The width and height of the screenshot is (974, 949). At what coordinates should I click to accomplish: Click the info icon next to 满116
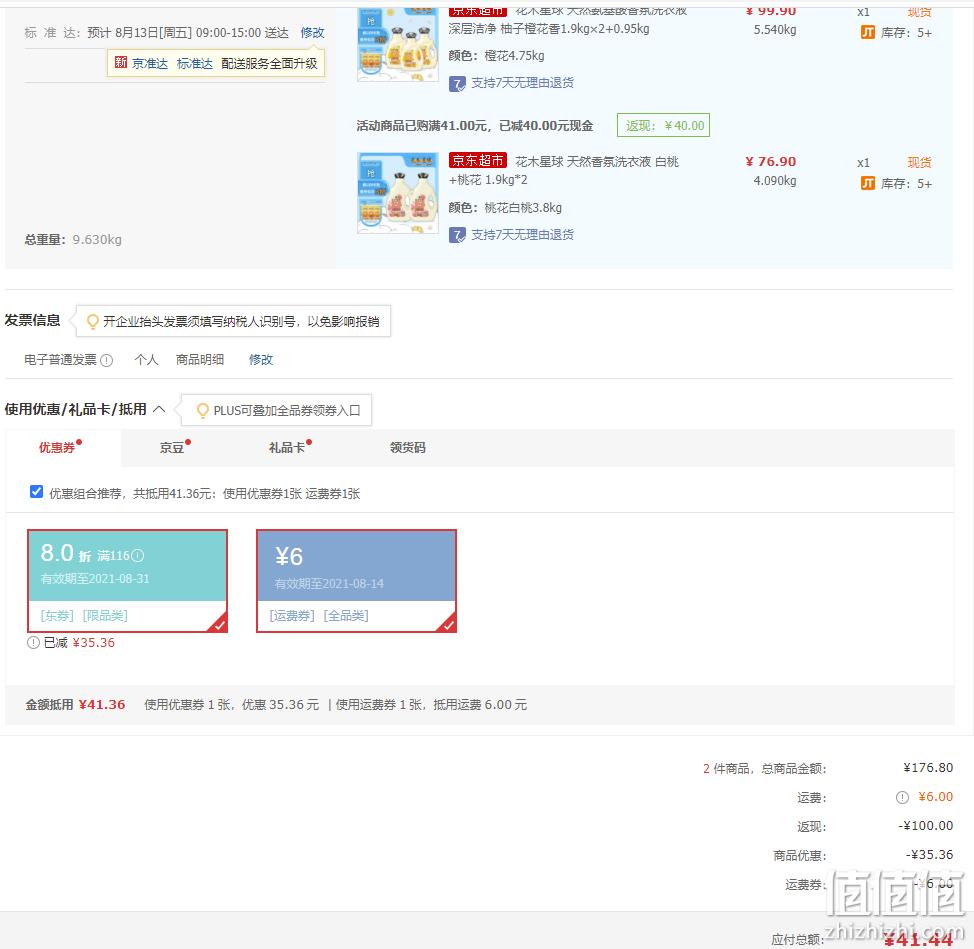pyautogui.click(x=138, y=555)
